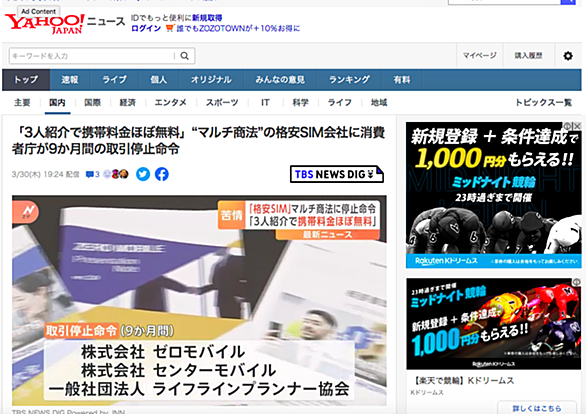
Task: Click the 新規取得 ID link
Action: click(x=207, y=18)
